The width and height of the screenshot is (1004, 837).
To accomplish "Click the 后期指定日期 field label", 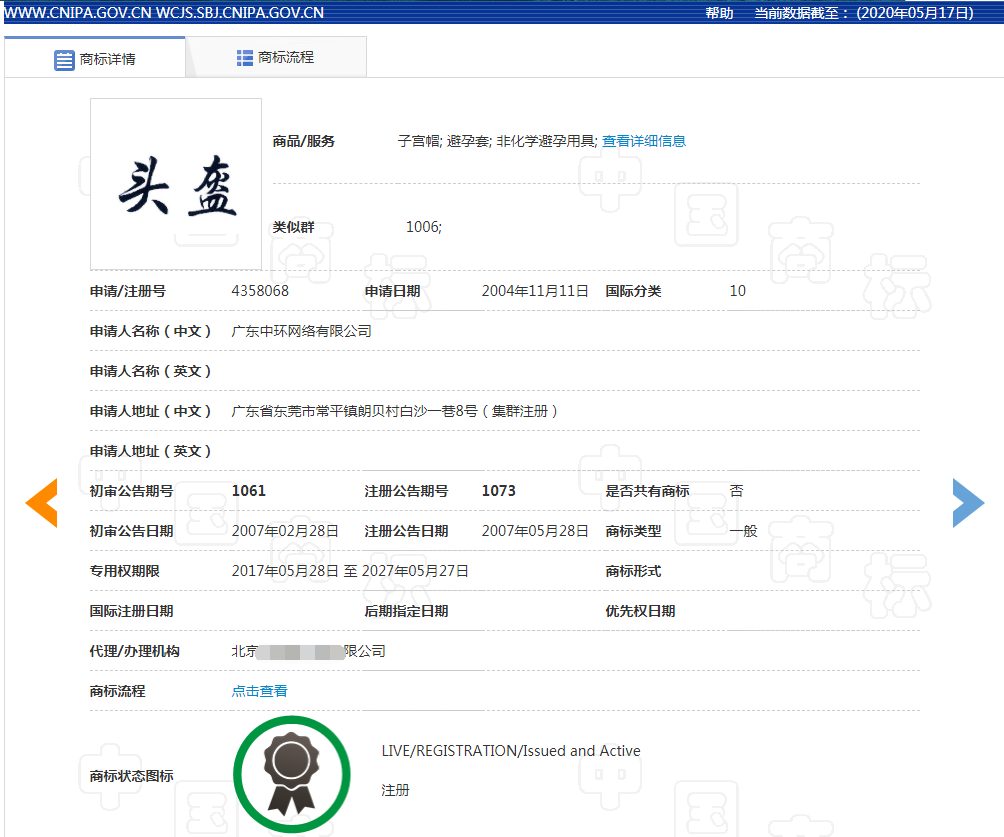I will (x=406, y=611).
